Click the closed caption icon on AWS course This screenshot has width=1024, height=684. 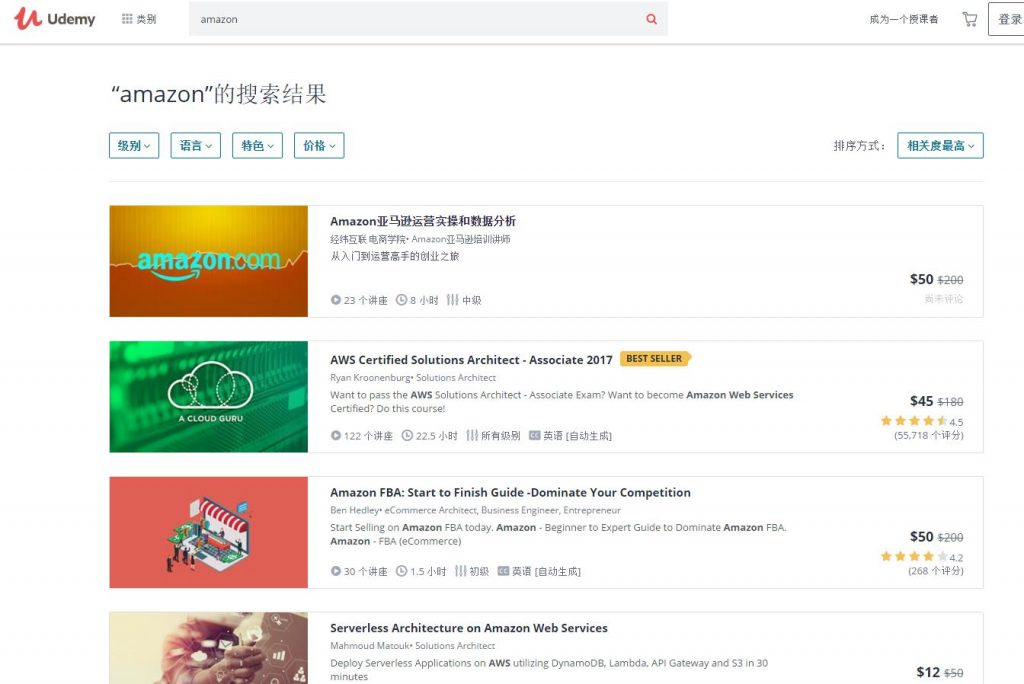click(x=534, y=436)
